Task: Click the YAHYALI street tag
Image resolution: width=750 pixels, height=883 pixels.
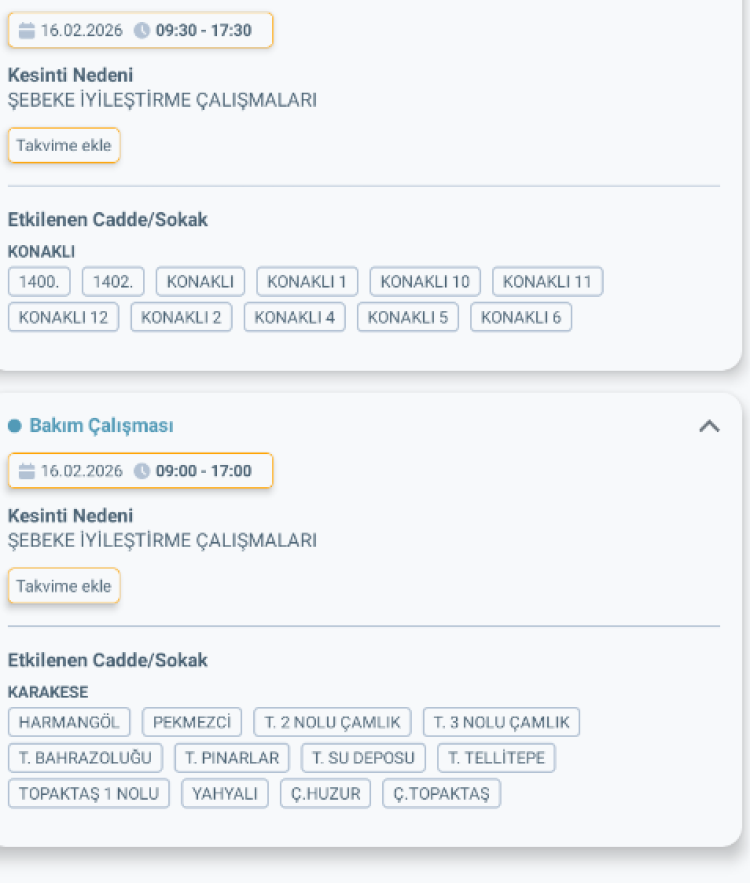Action: 225,794
